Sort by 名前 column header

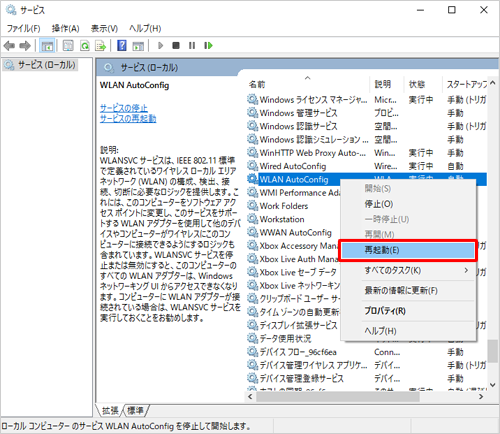point(308,84)
